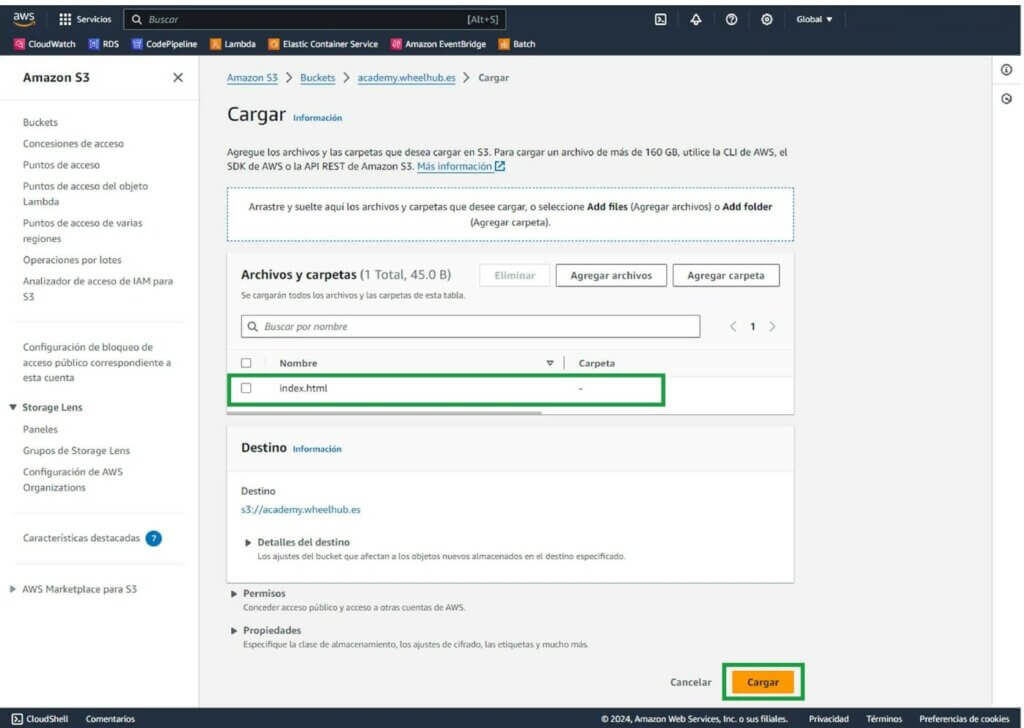
Task: Open the notifications bell
Action: (x=696, y=19)
